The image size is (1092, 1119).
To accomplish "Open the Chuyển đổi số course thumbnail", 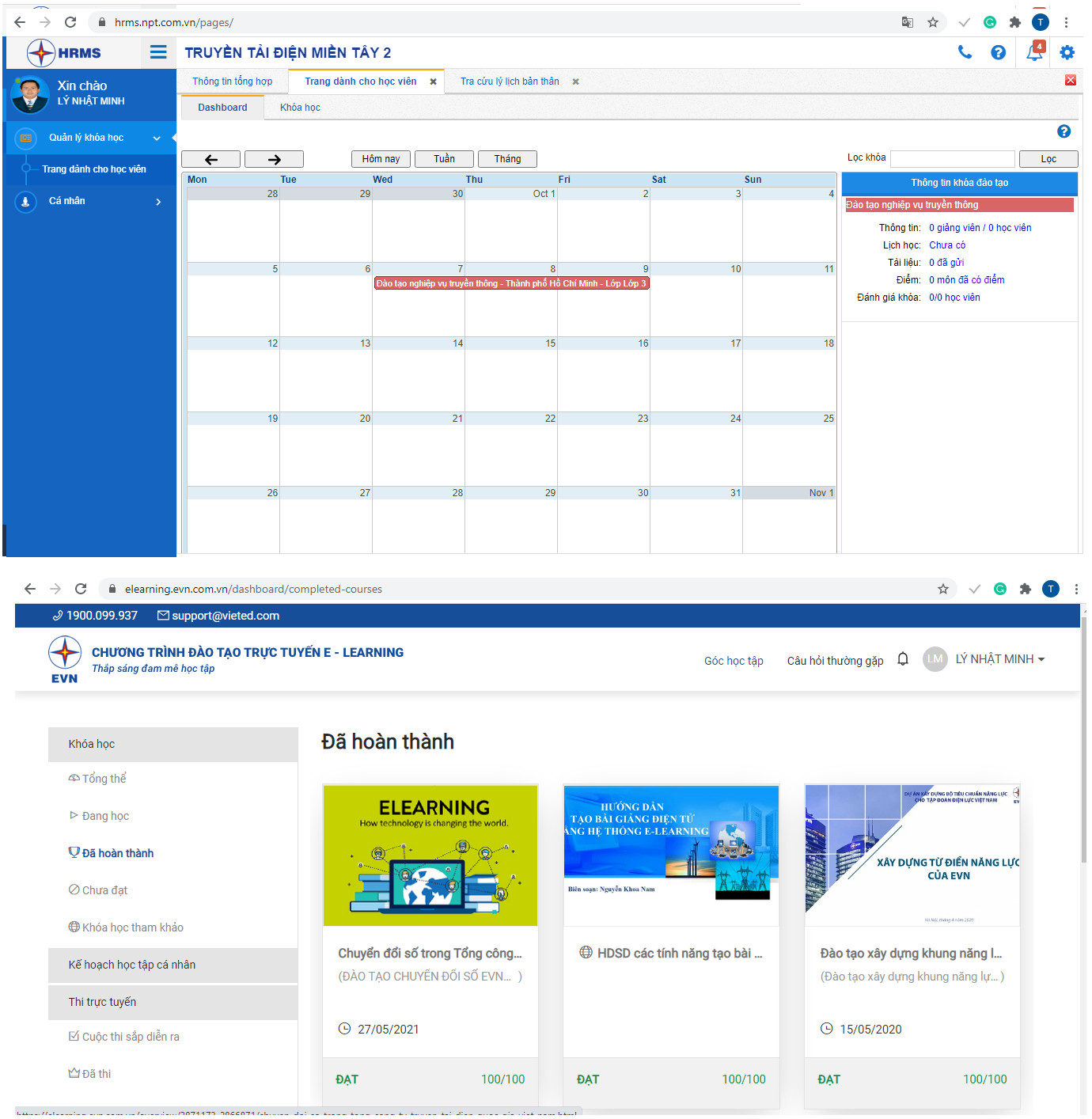I will pyautogui.click(x=430, y=855).
